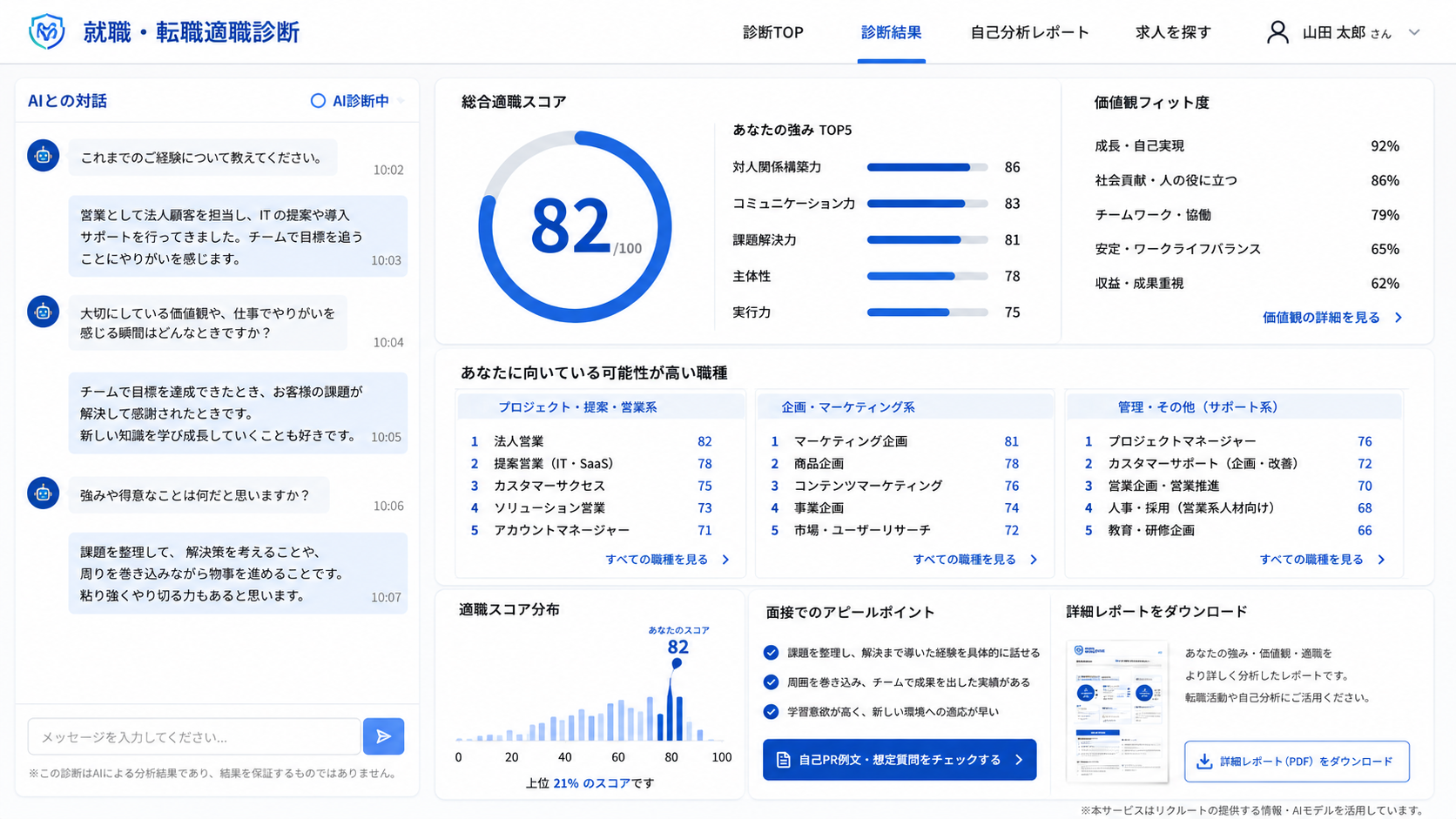Click the 82/100 circular score gauge
This screenshot has height=819, width=1456.
click(x=575, y=226)
